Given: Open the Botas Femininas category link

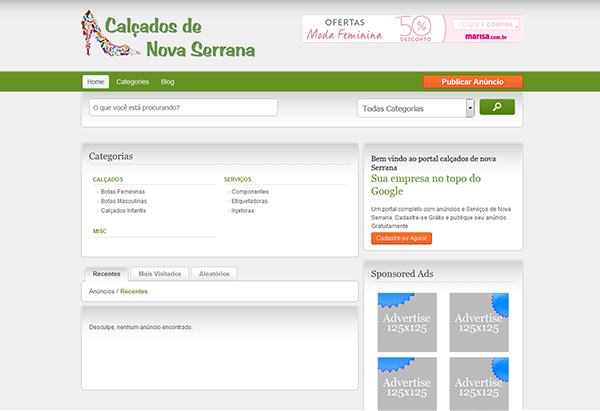Looking at the screenshot, I should pos(123,191).
